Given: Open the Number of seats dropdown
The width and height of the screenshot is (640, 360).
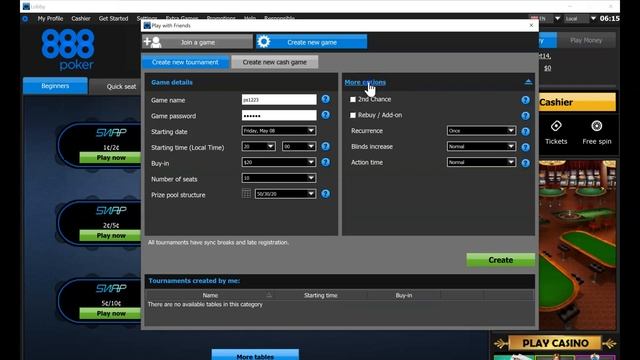Looking at the screenshot, I should (279, 178).
